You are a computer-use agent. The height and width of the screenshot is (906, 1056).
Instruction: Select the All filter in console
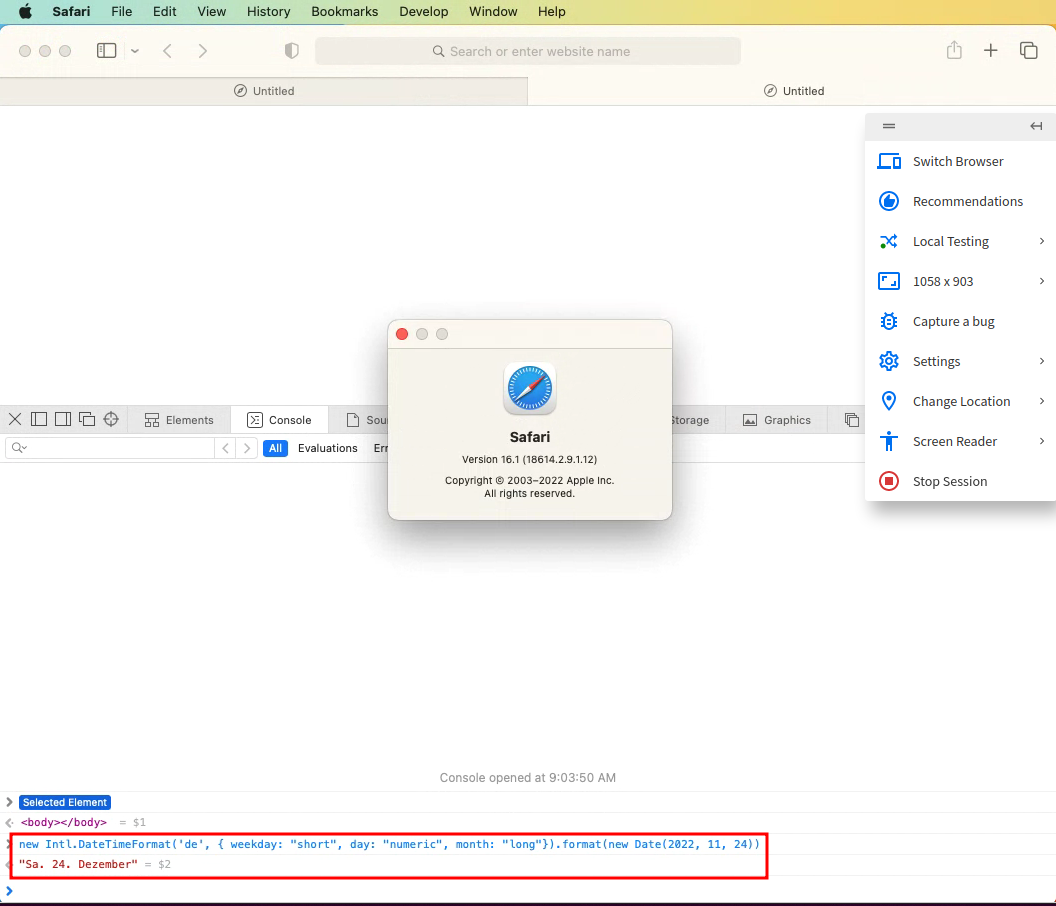275,448
